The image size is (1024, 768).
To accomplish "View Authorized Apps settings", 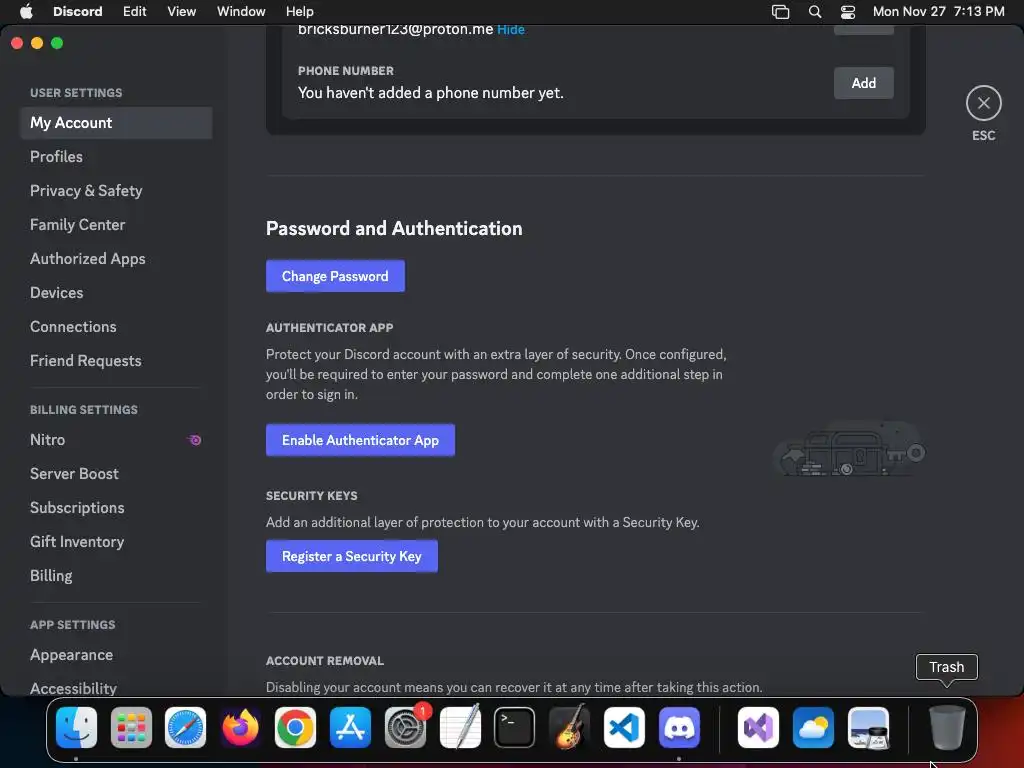I will 116,259.
